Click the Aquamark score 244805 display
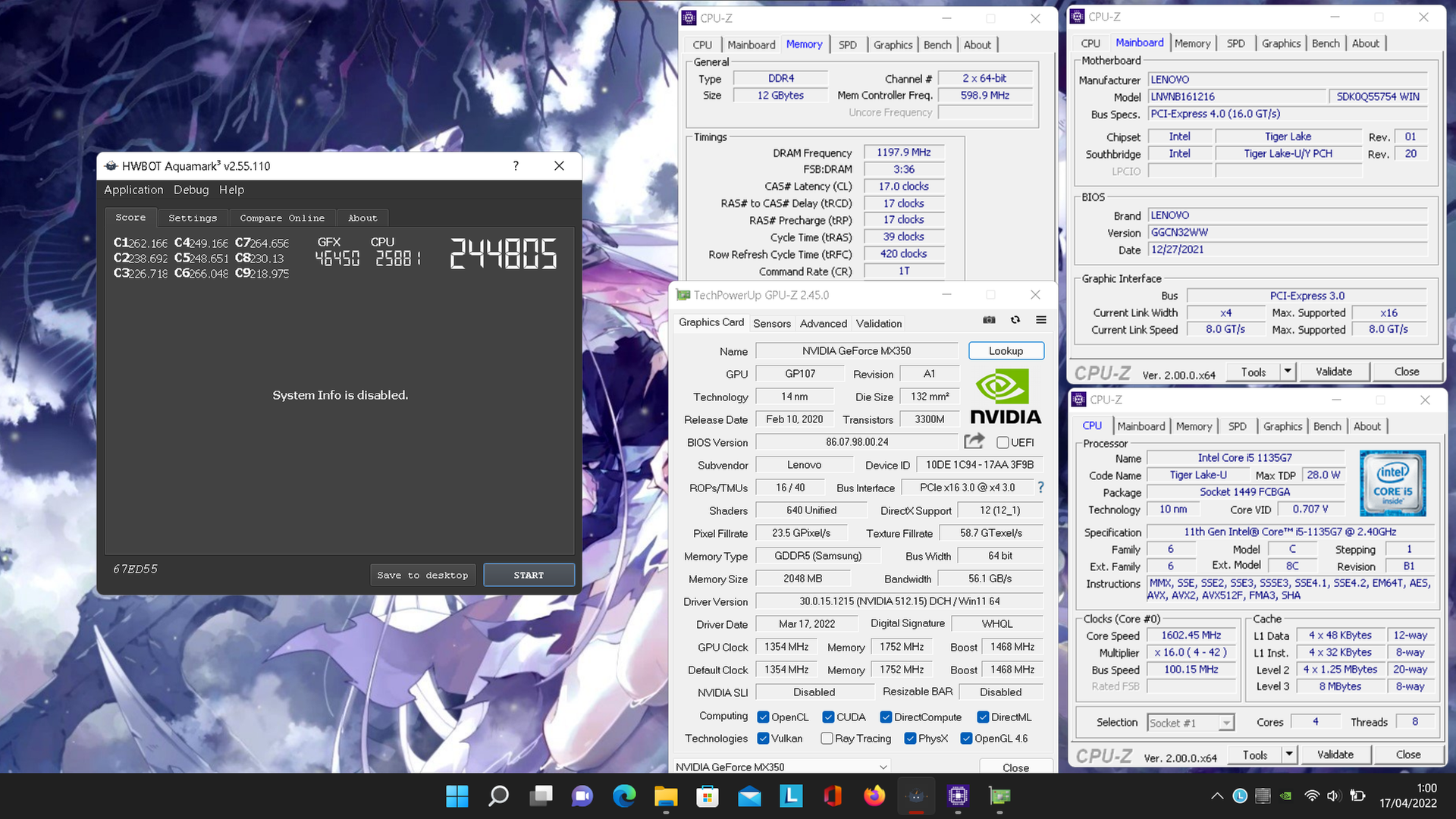This screenshot has height=819, width=1456. pos(503,253)
